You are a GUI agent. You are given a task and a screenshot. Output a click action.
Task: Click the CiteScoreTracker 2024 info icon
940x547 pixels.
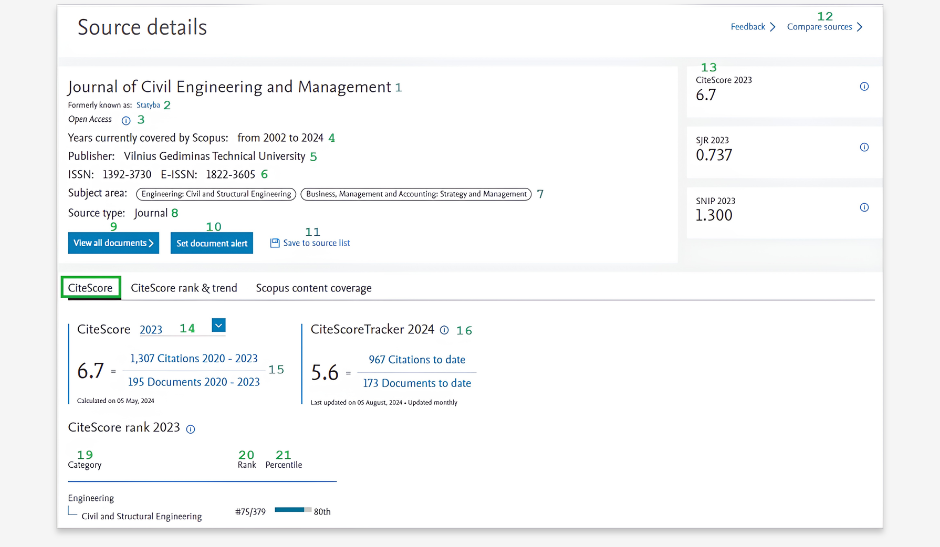[x=444, y=330]
